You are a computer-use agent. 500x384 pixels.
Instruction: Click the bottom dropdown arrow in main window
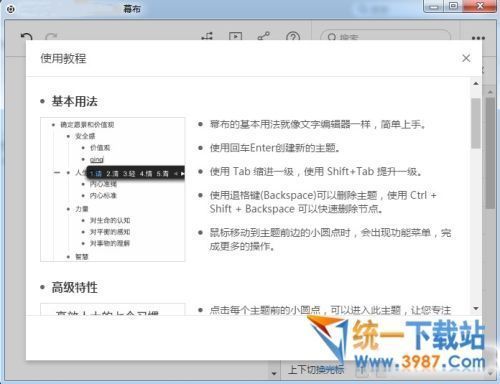[x=274, y=373]
